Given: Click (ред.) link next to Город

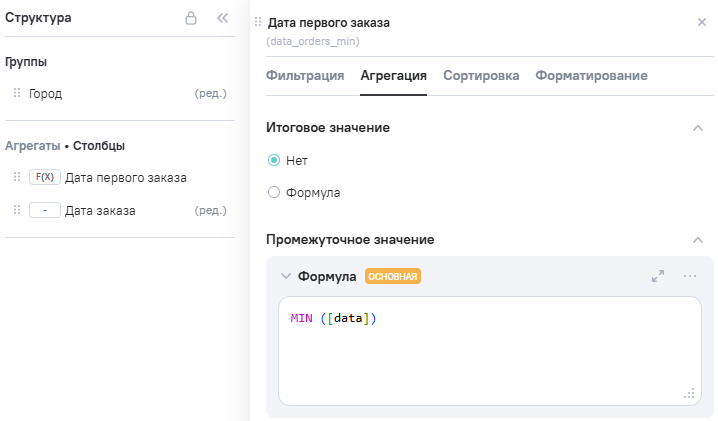Looking at the screenshot, I should pos(210,93).
